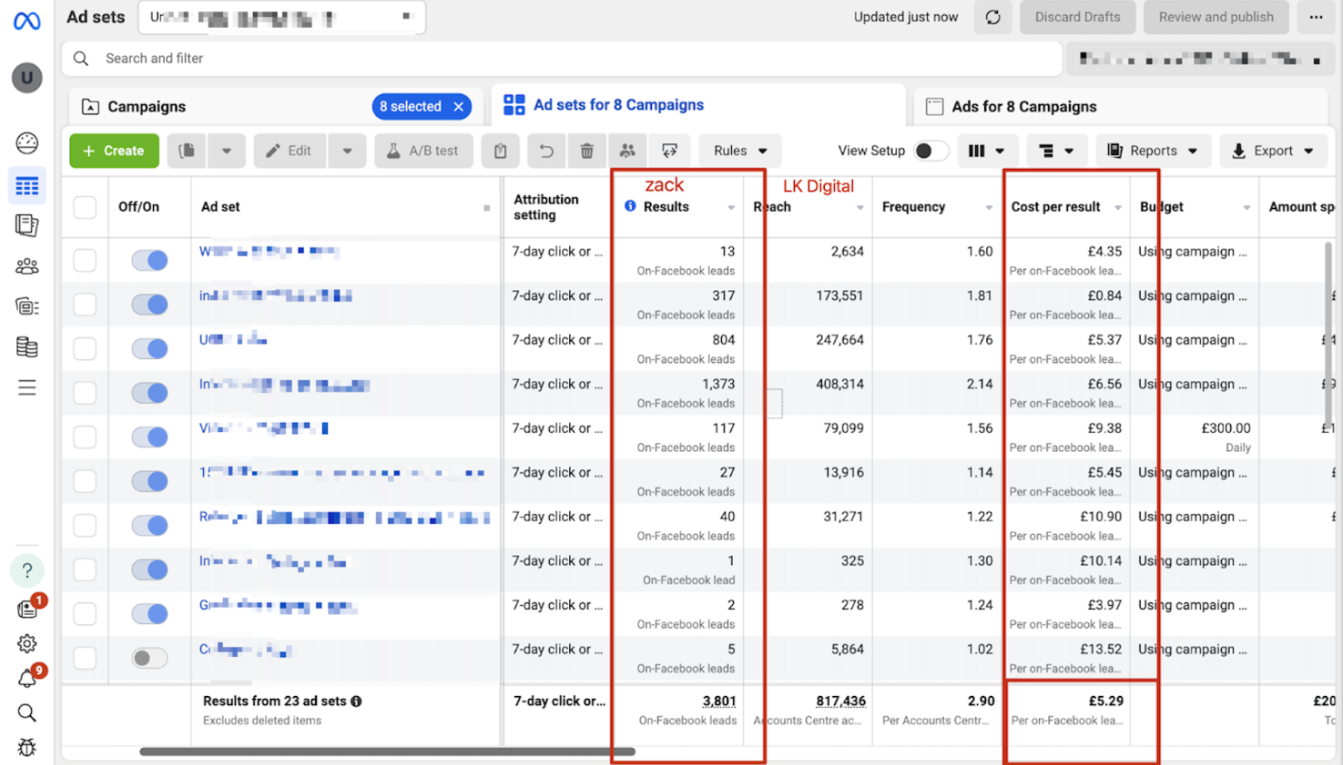Image resolution: width=1343 pixels, height=765 pixels.
Task: Open the three-dot more options menu
Action: pos(1316,17)
